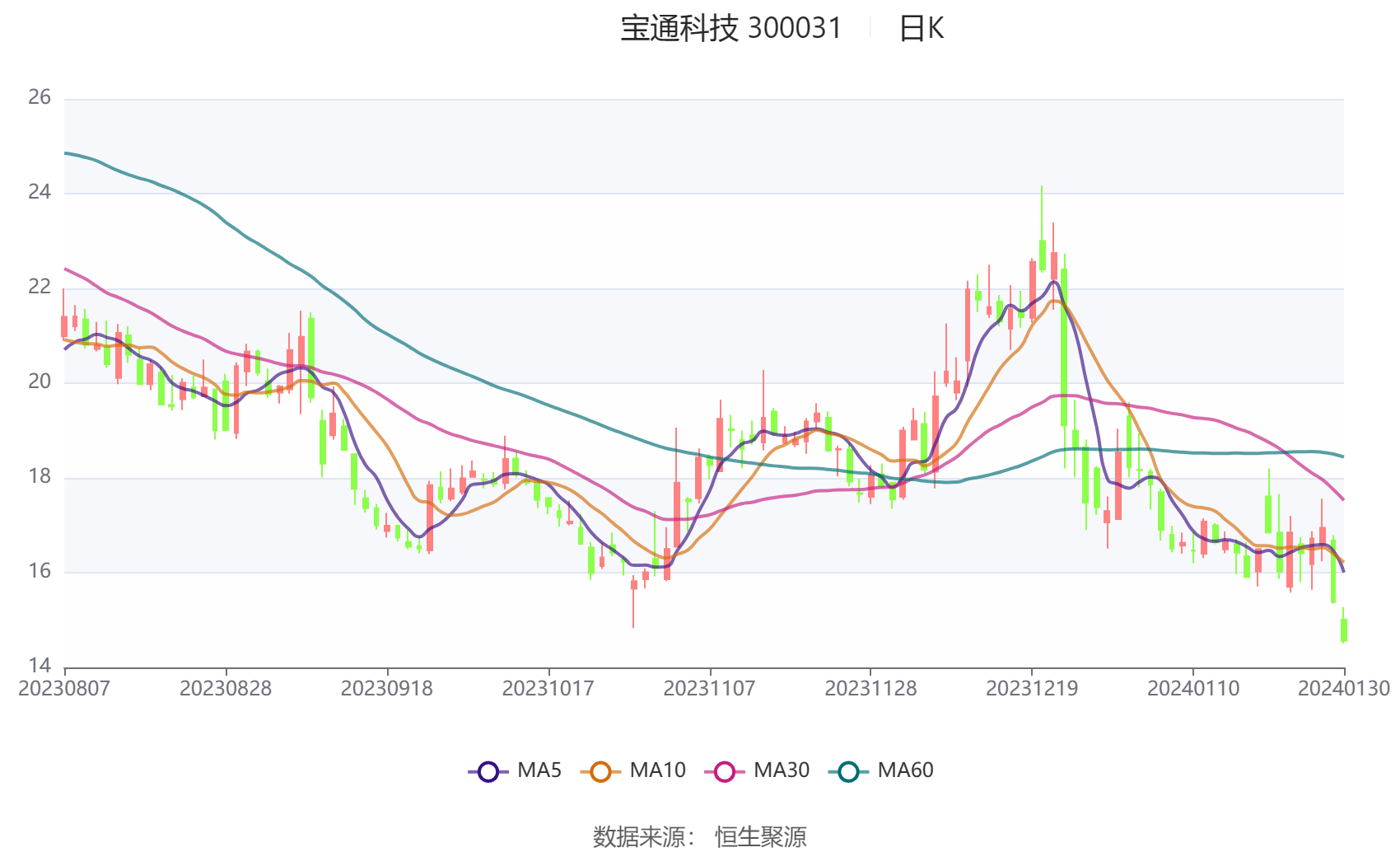Toggle the MA60 legend series
The height and width of the screenshot is (852, 1400).
[881, 770]
